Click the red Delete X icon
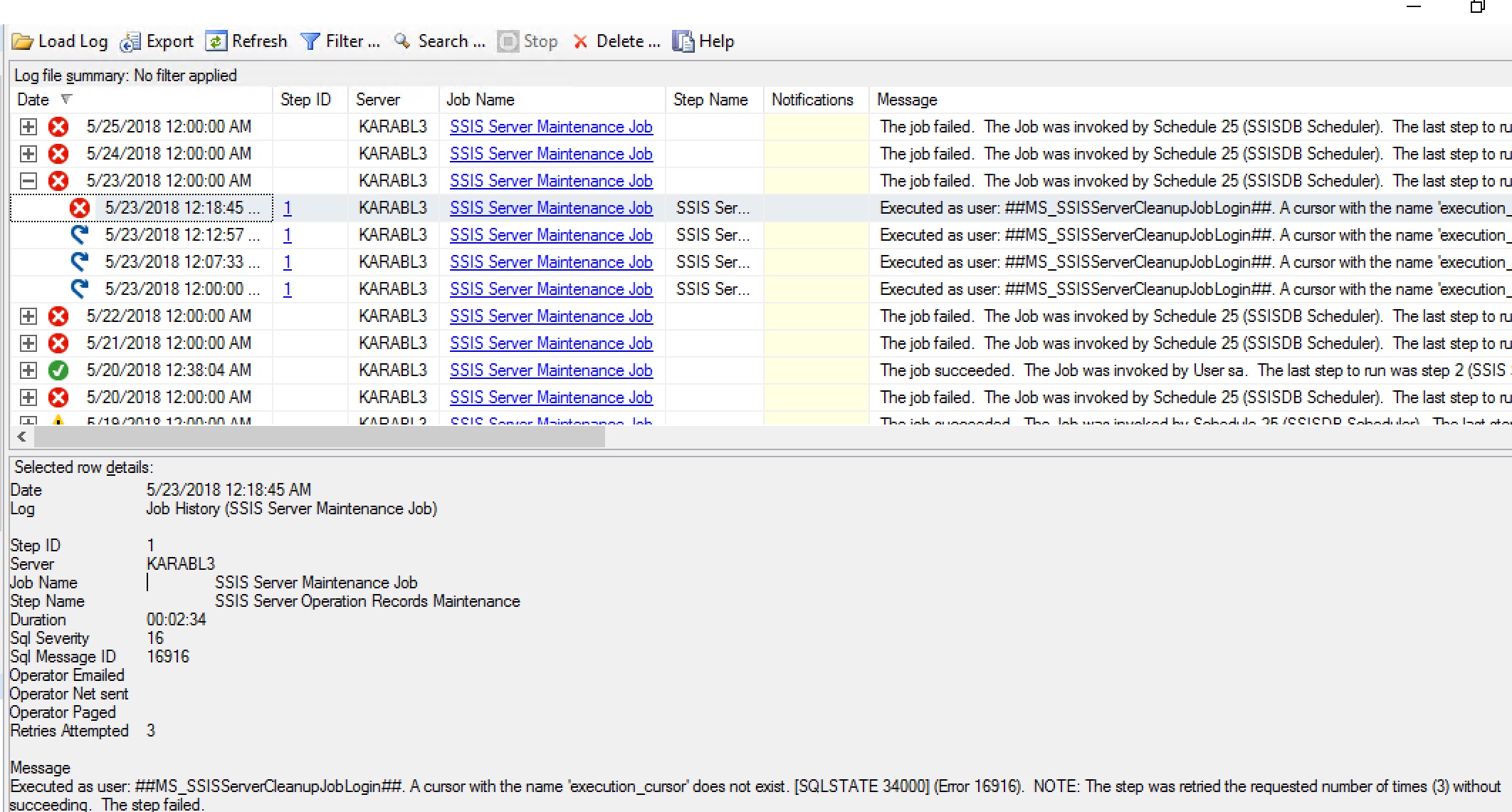The height and width of the screenshot is (812, 1512). (580, 42)
